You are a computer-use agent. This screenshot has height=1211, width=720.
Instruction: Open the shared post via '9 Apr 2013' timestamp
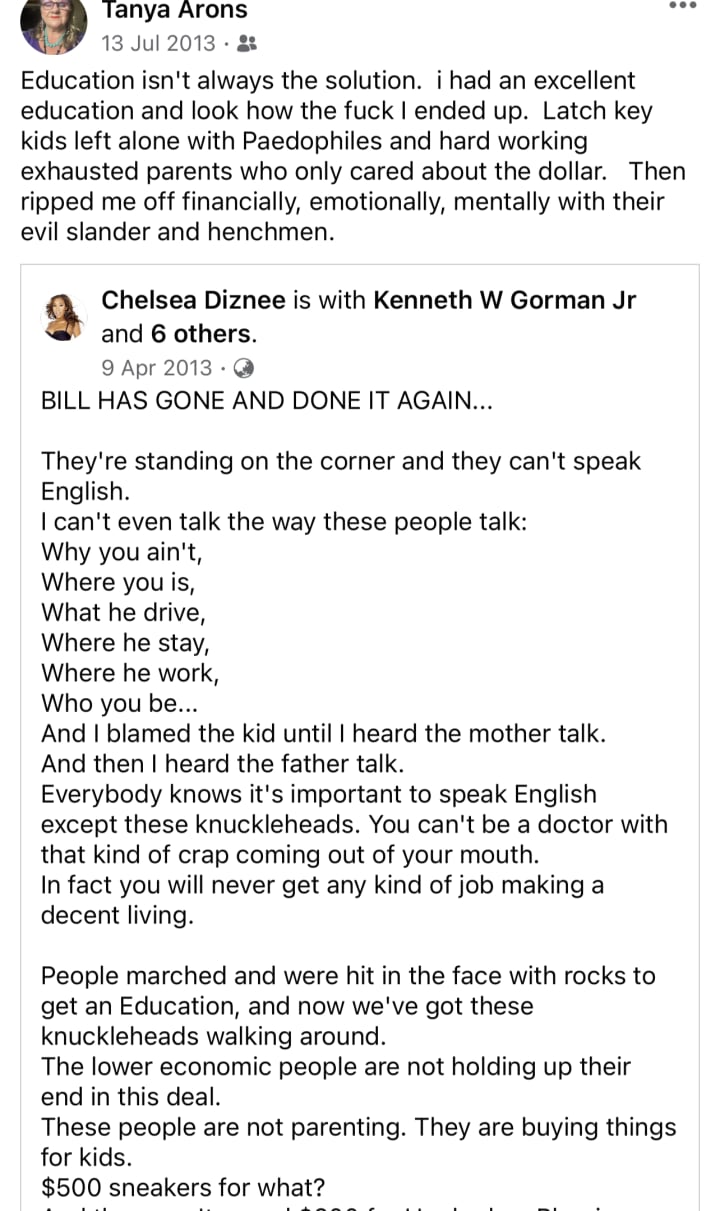coord(157,367)
